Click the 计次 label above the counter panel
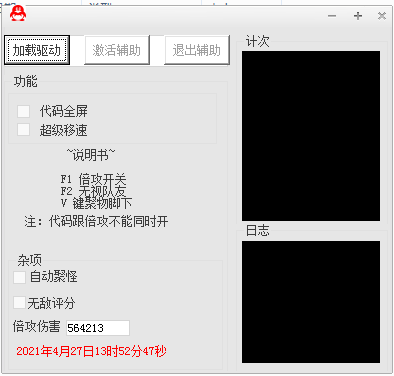Viewport: 394px width, 376px height. click(257, 41)
